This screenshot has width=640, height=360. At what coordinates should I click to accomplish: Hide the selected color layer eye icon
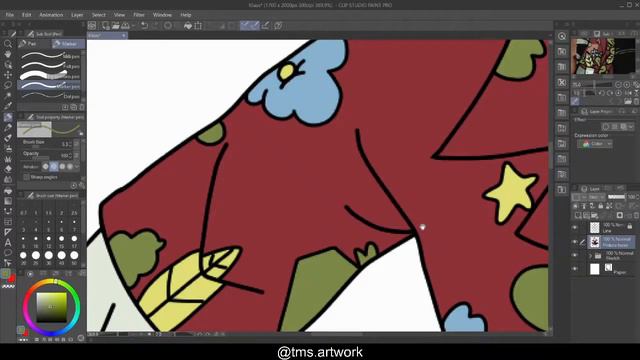click(575, 242)
